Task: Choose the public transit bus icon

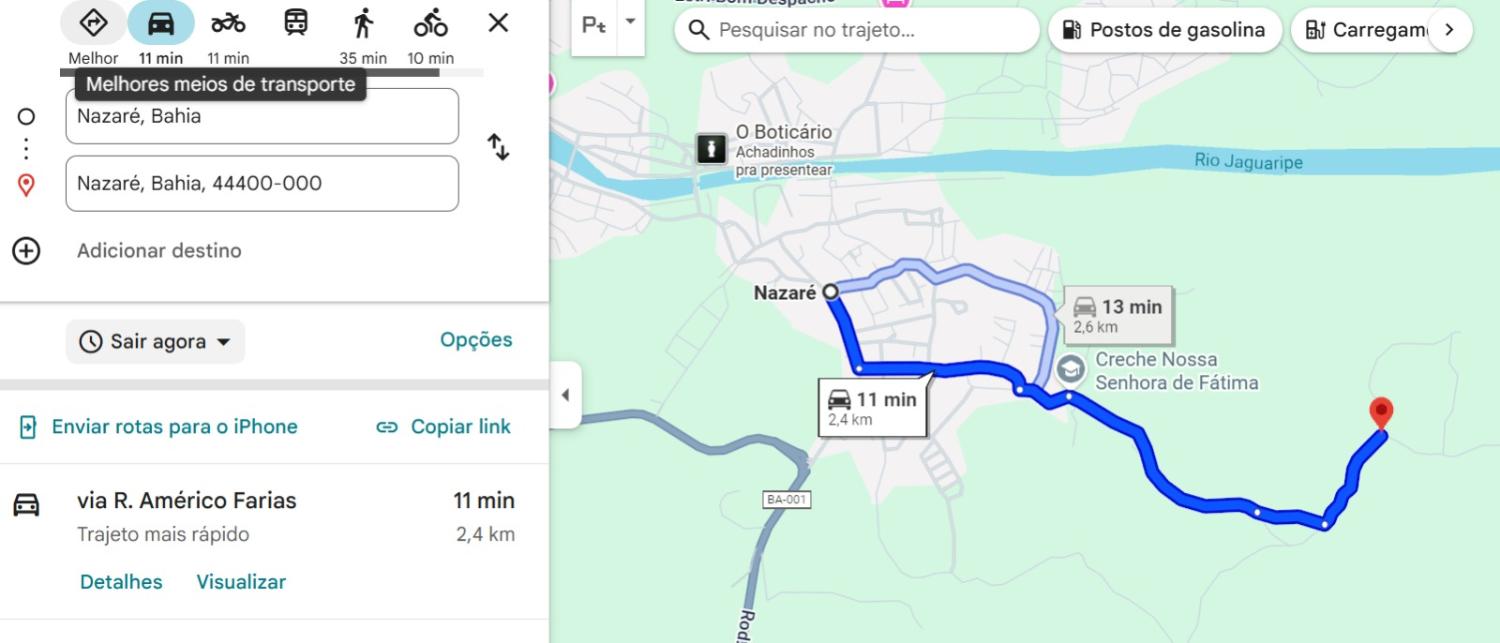Action: point(296,23)
